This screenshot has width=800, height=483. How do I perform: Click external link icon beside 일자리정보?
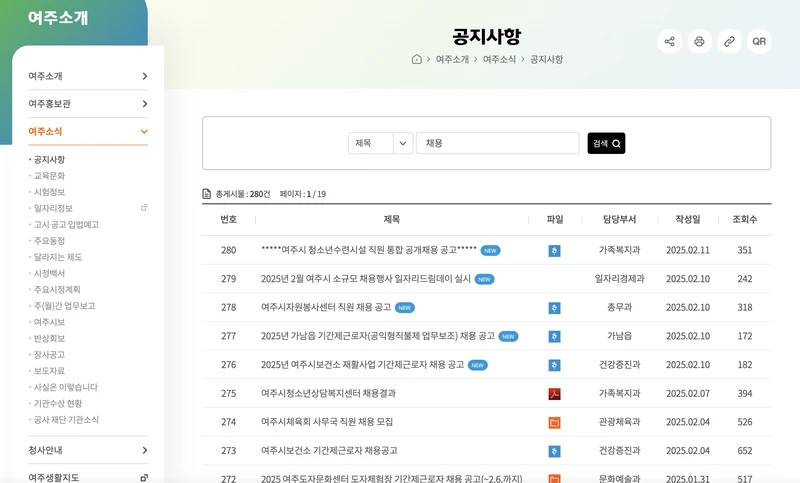(x=144, y=208)
